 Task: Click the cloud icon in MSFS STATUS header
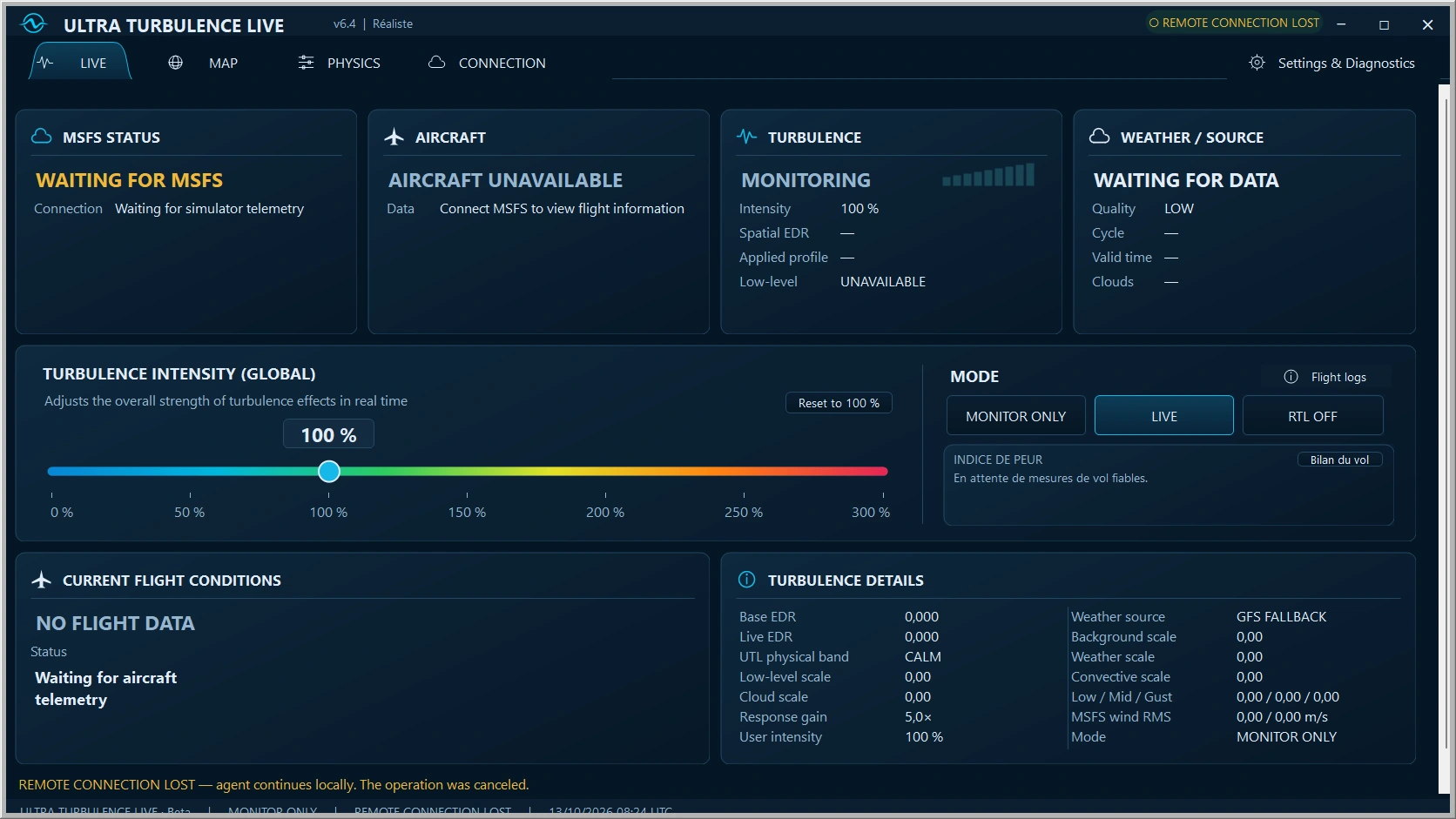tap(42, 137)
